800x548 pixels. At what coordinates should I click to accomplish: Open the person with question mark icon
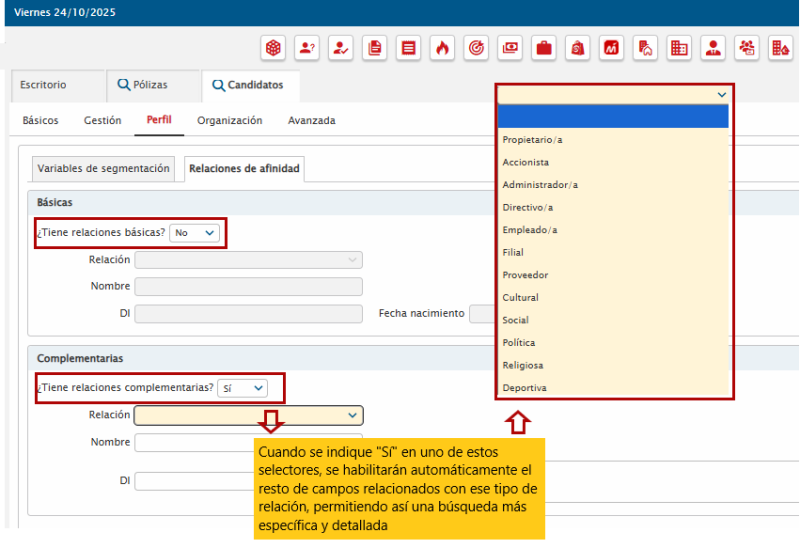[307, 47]
